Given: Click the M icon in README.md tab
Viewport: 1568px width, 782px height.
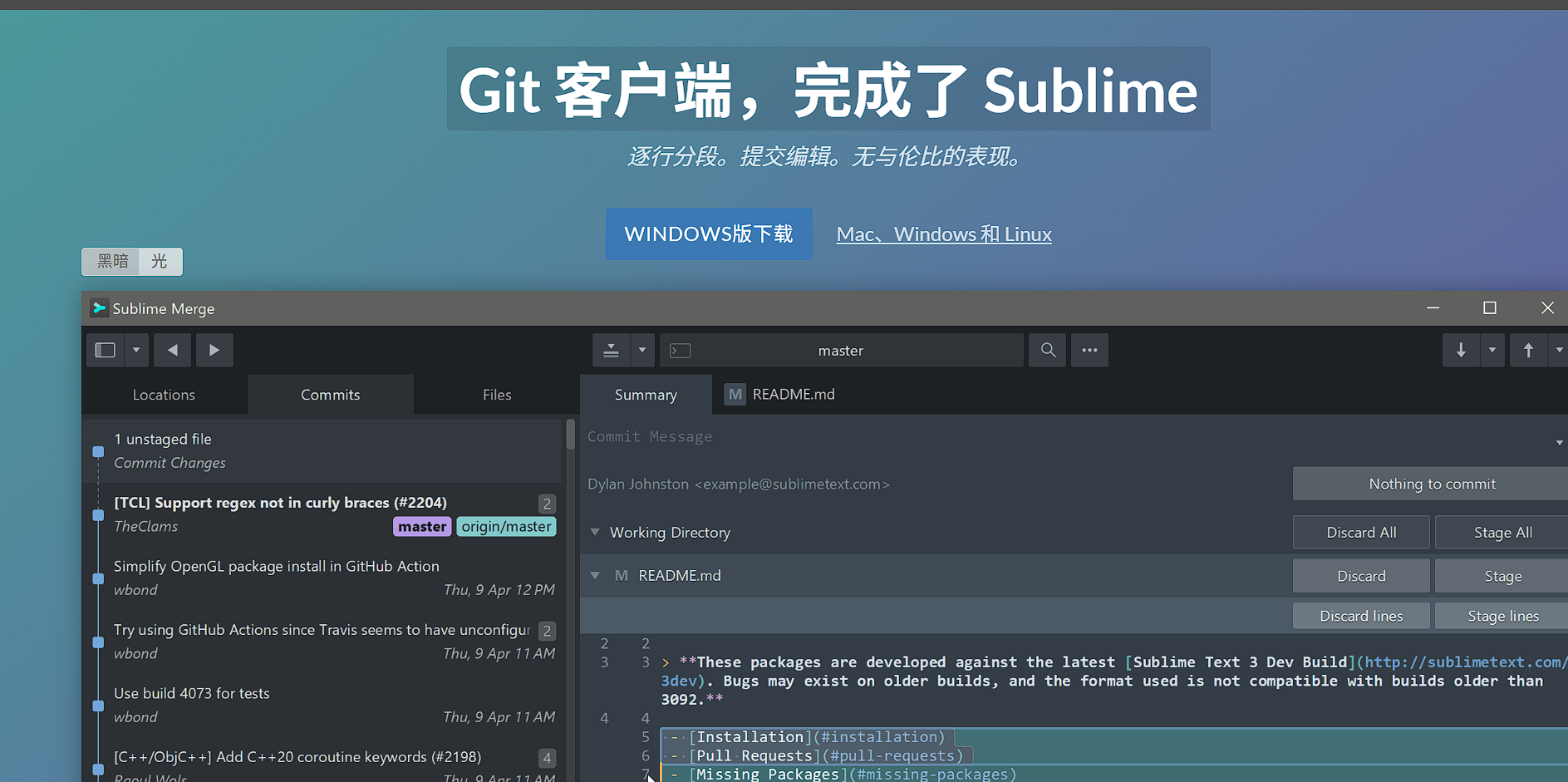Looking at the screenshot, I should [735, 394].
